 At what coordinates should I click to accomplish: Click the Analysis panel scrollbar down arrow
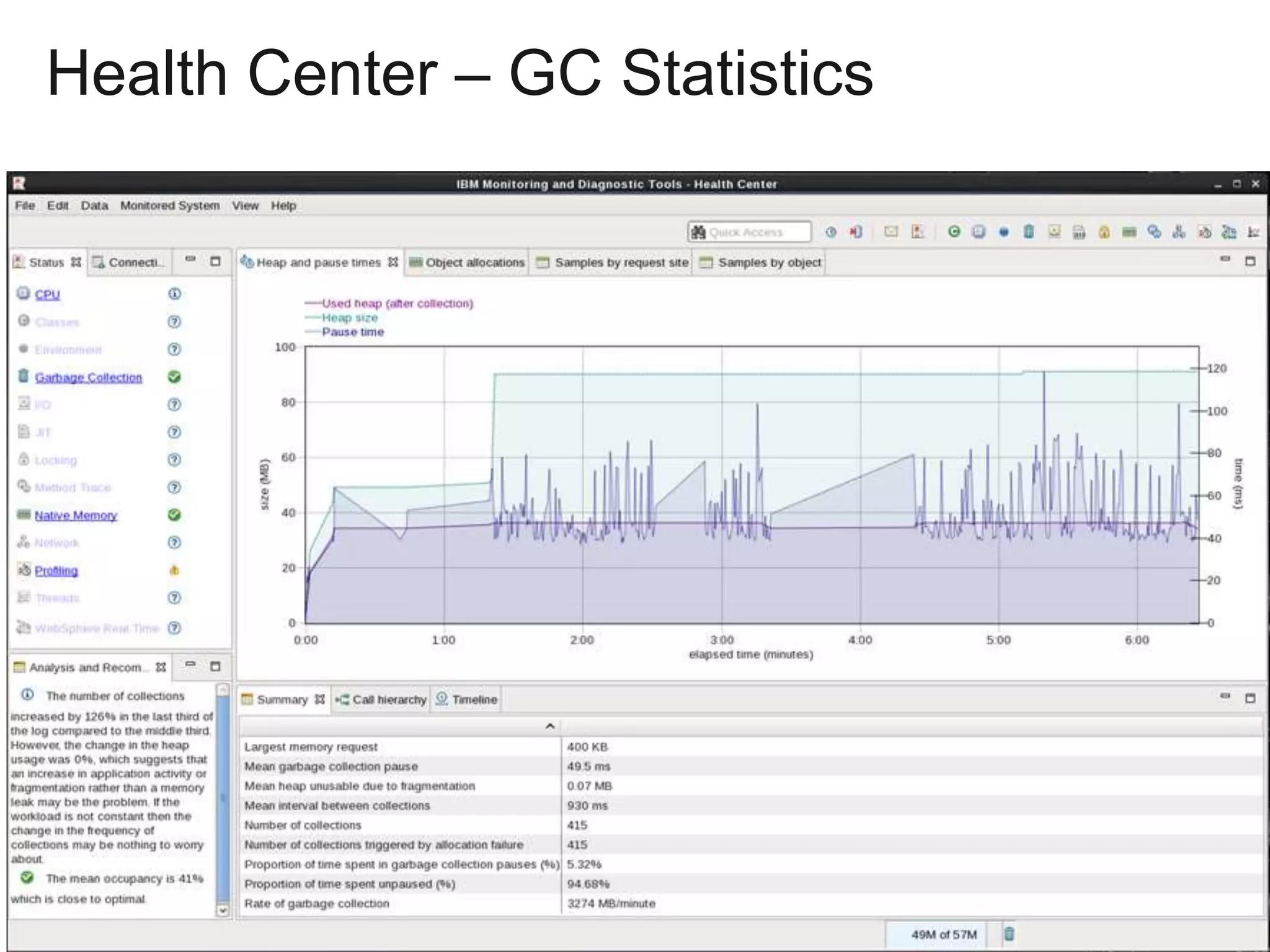223,910
